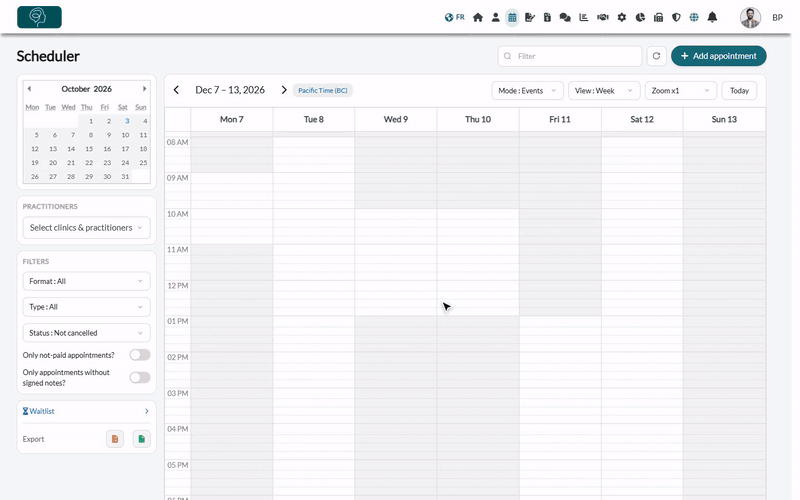Click into the Filter search field
This screenshot has height=500, width=800.
click(569, 56)
